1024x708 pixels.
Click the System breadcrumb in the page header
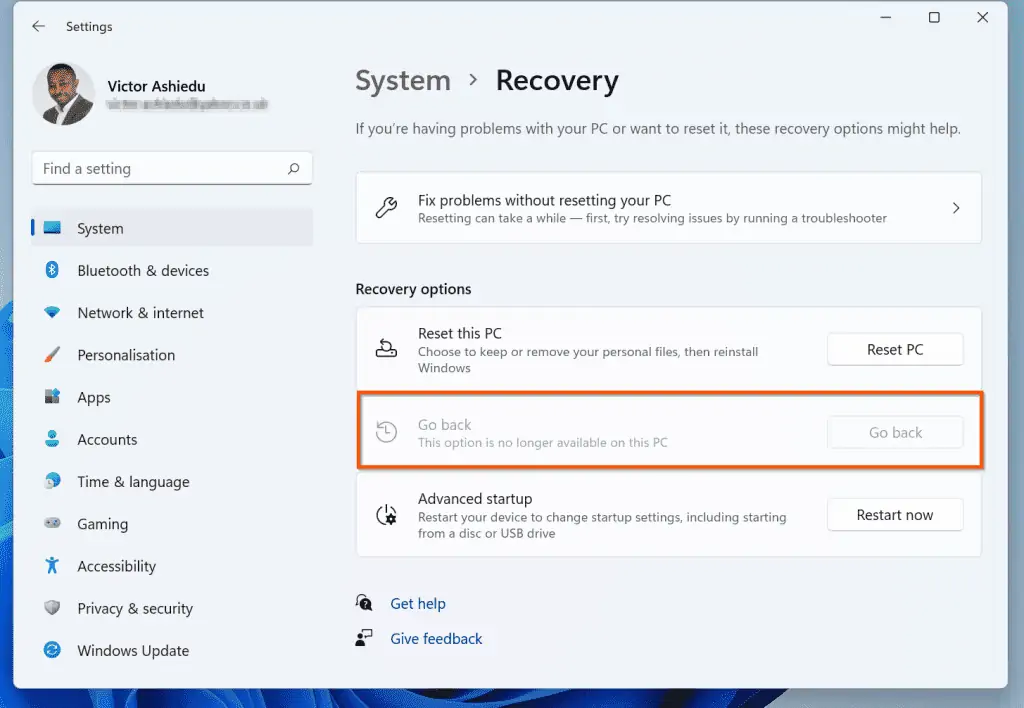(x=403, y=81)
